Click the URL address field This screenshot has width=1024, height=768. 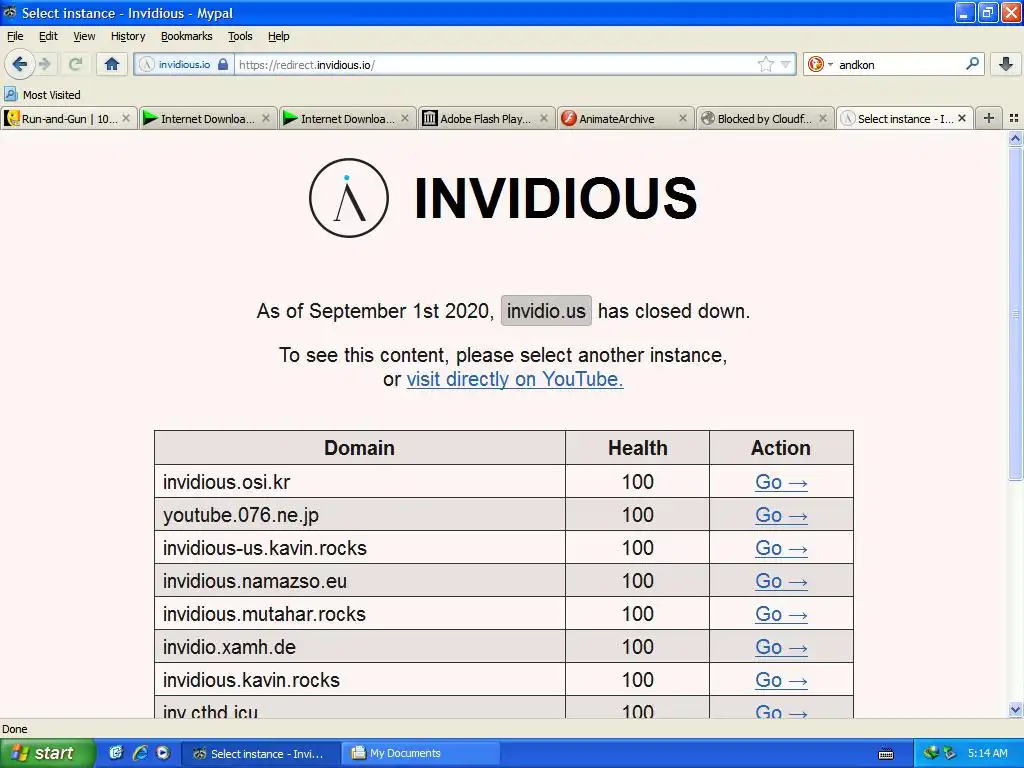point(496,65)
